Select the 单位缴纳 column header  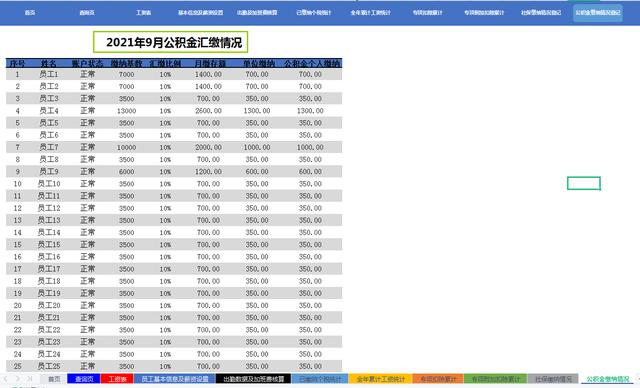click(259, 63)
